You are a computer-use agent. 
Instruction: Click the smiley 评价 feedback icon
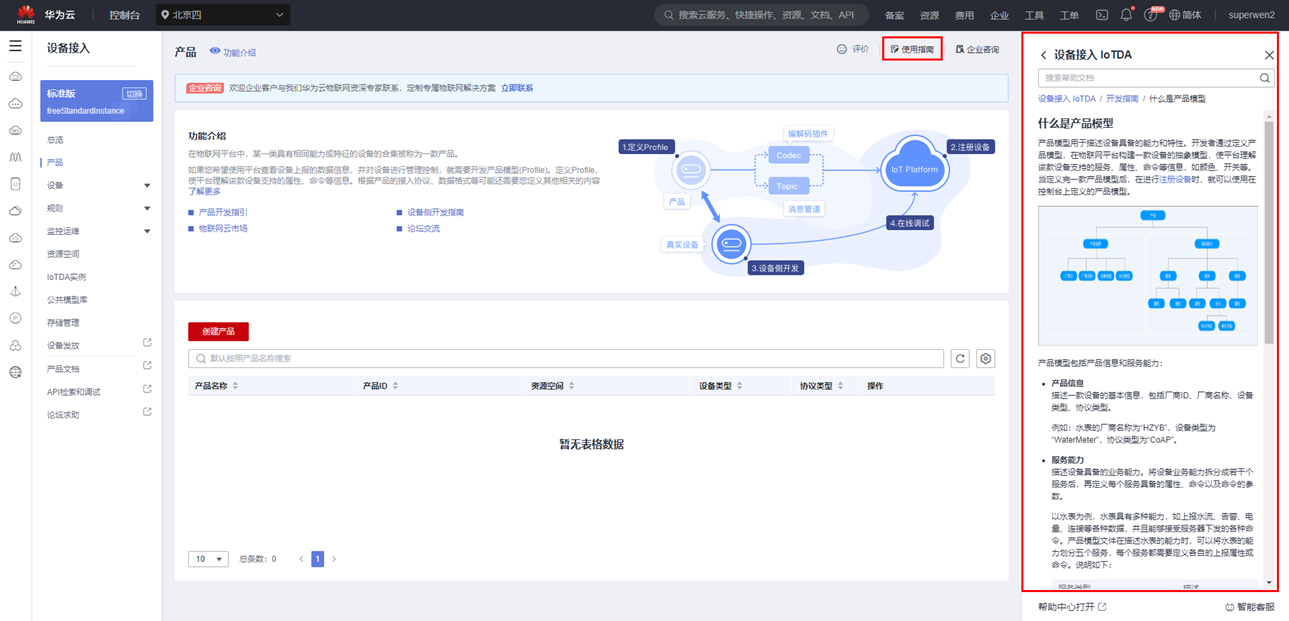coord(842,49)
